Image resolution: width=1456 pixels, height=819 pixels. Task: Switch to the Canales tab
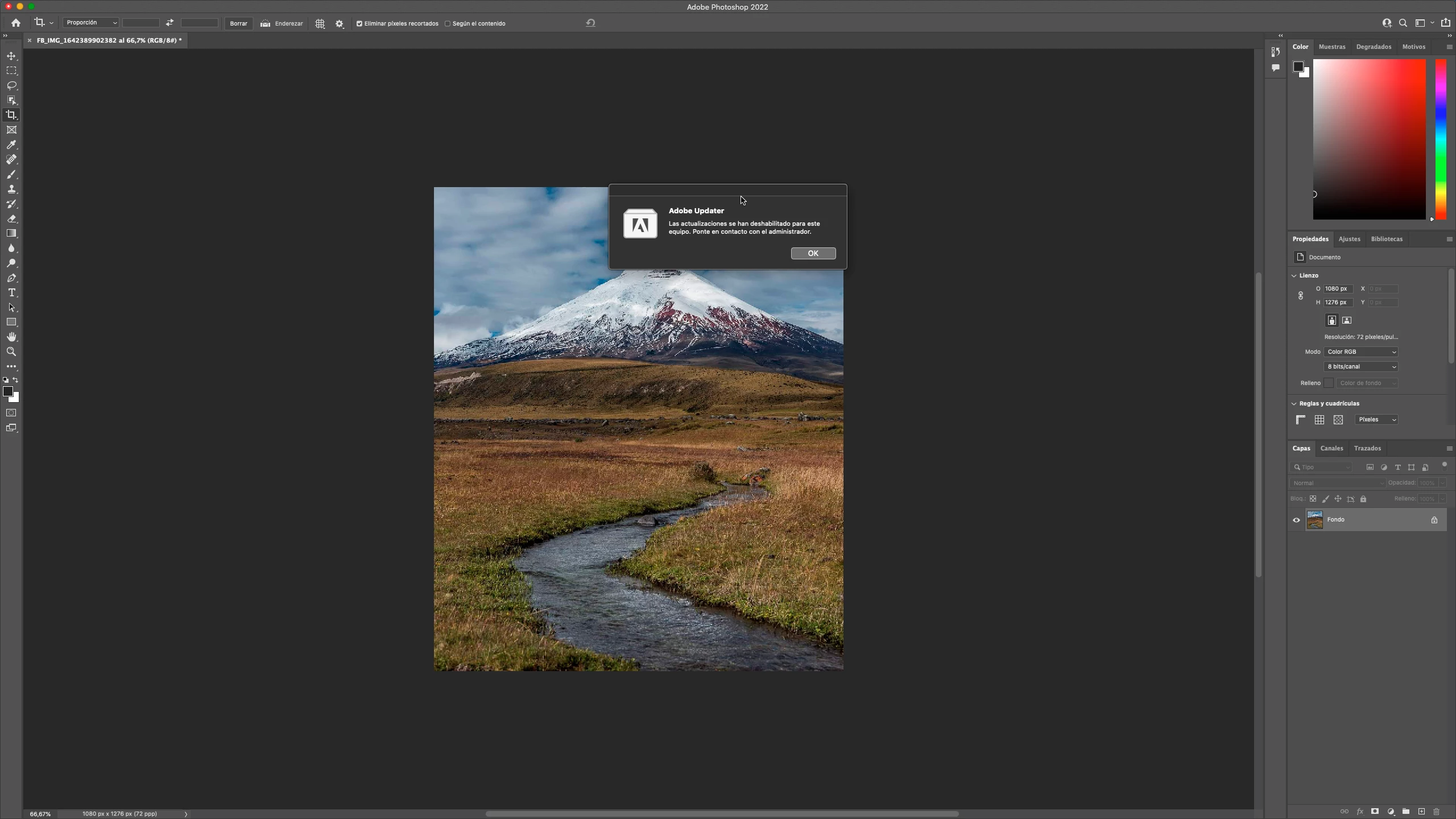1331,448
